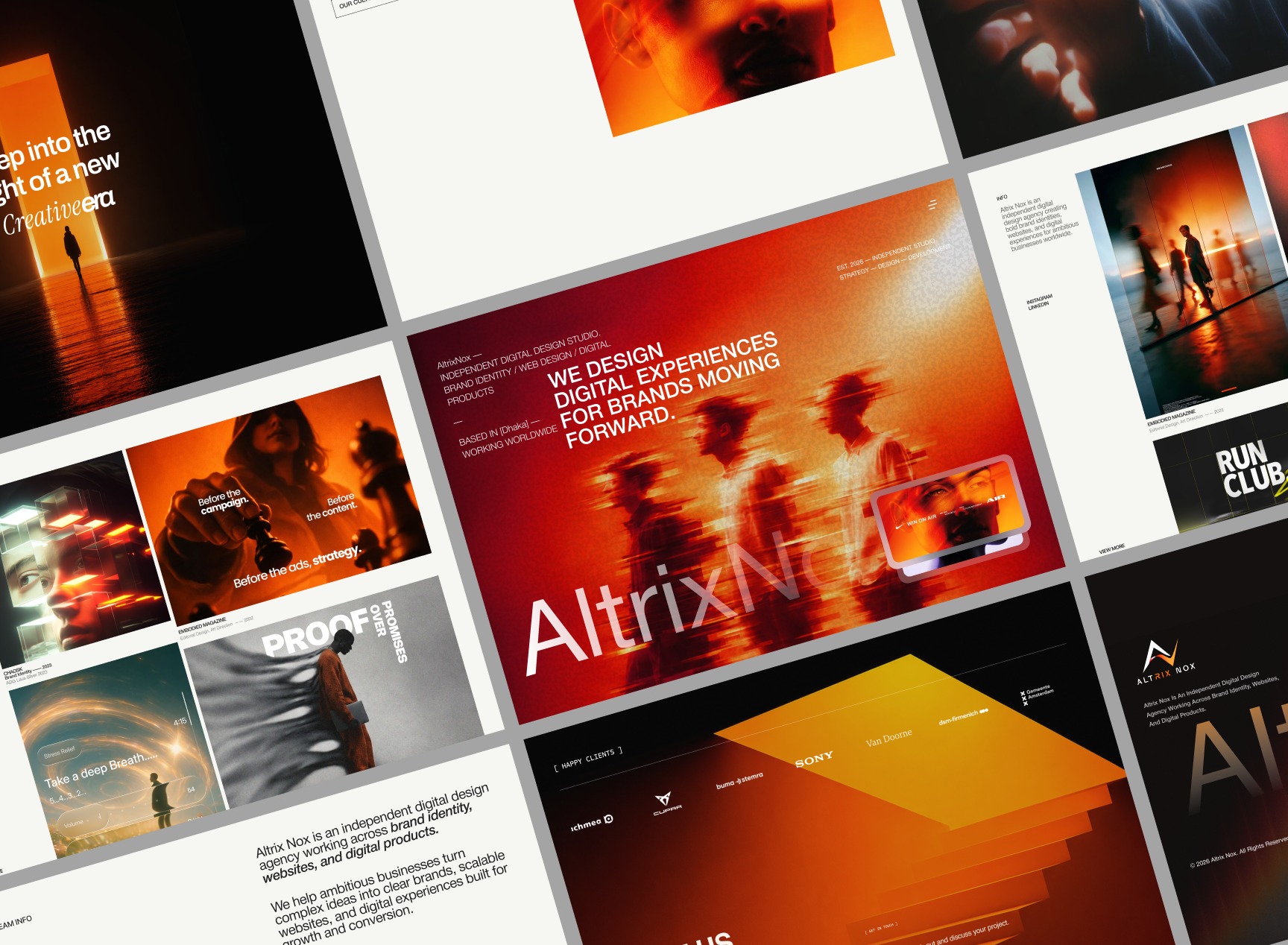Image resolution: width=1288 pixels, height=945 pixels.
Task: Click the buma stemra client logo
Action: click(739, 780)
